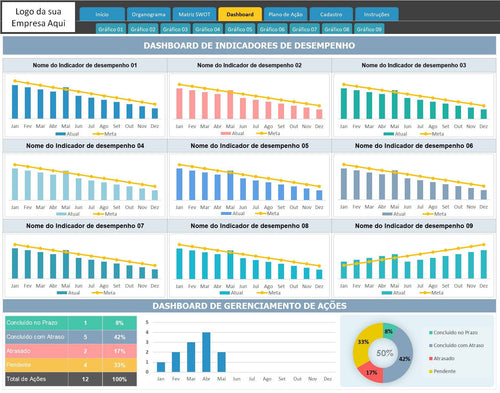The image size is (500, 393).
Task: Open the Matriz SWOT tab
Action: click(x=194, y=14)
